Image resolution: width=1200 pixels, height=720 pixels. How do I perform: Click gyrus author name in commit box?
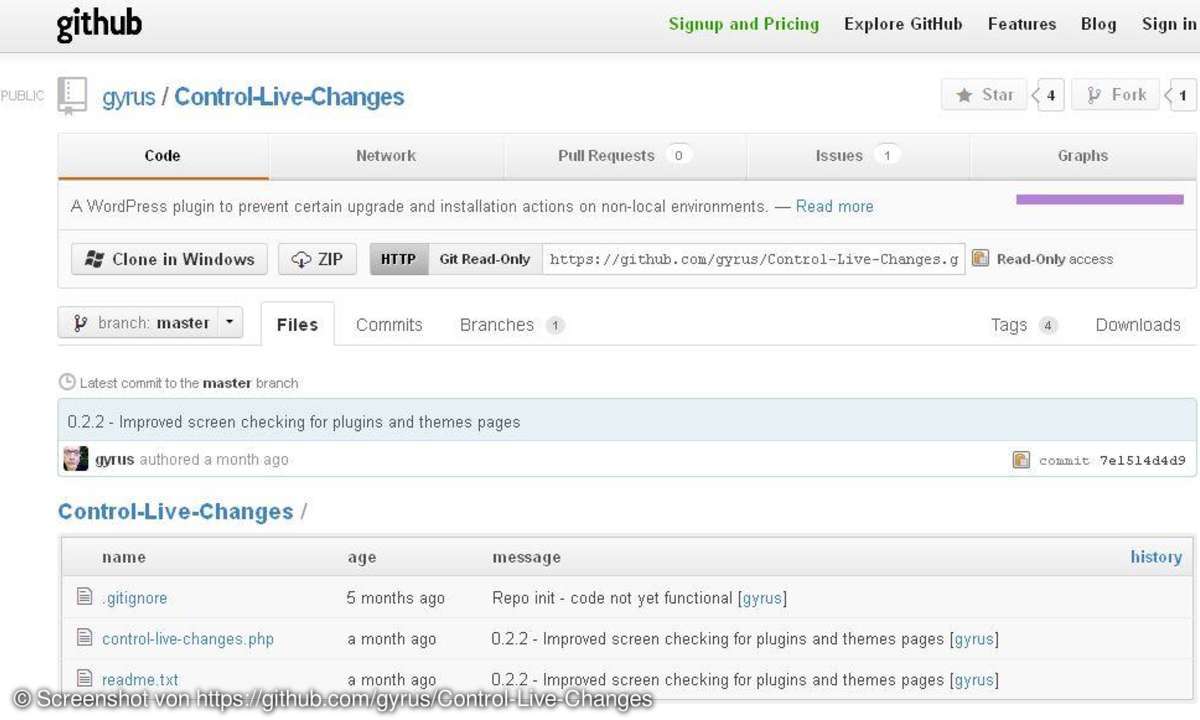pyautogui.click(x=115, y=459)
